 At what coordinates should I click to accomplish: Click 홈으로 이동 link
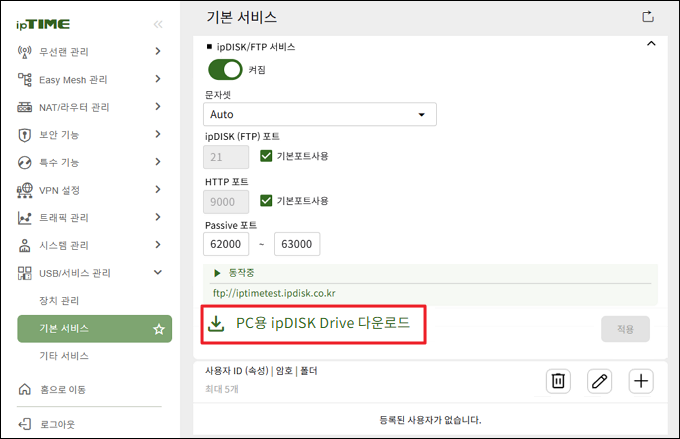click(63, 390)
